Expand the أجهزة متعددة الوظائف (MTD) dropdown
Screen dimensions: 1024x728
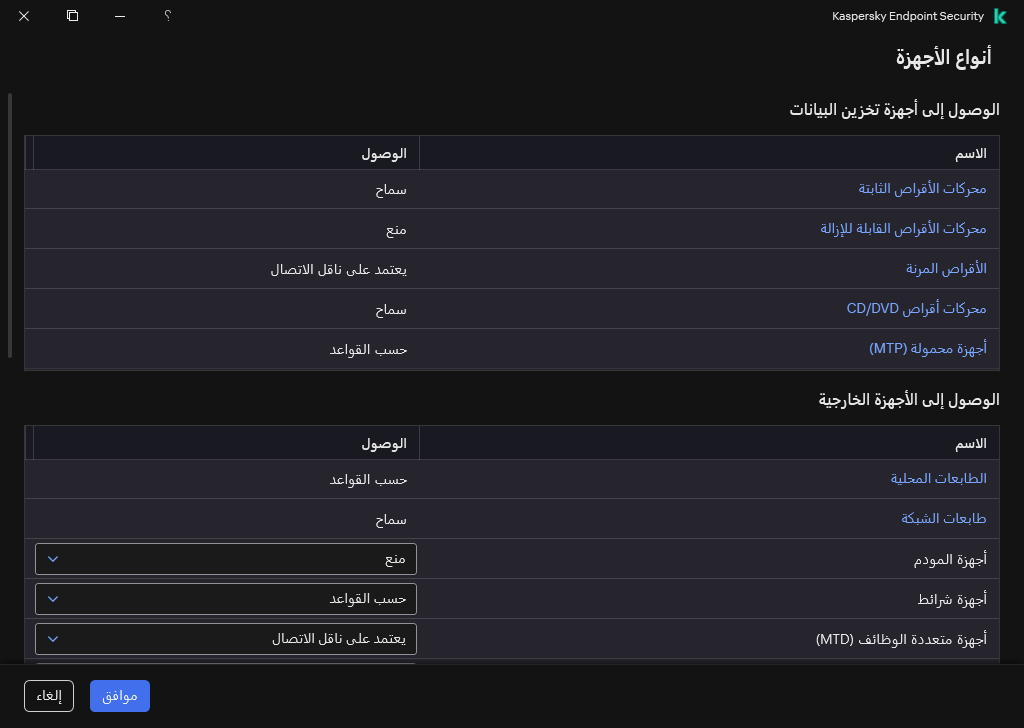(225, 638)
